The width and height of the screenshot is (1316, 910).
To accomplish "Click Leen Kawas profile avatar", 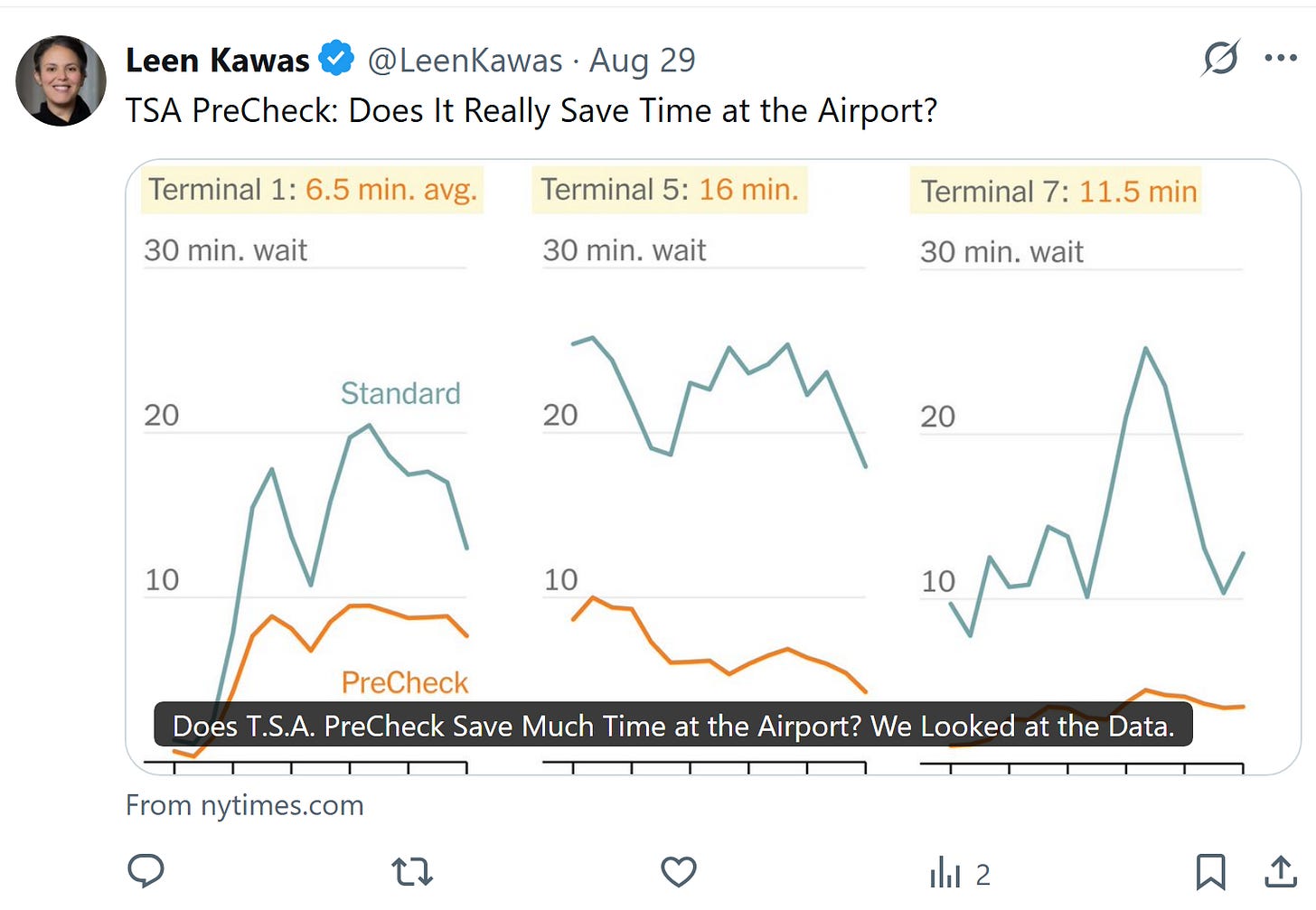I will 61,80.
